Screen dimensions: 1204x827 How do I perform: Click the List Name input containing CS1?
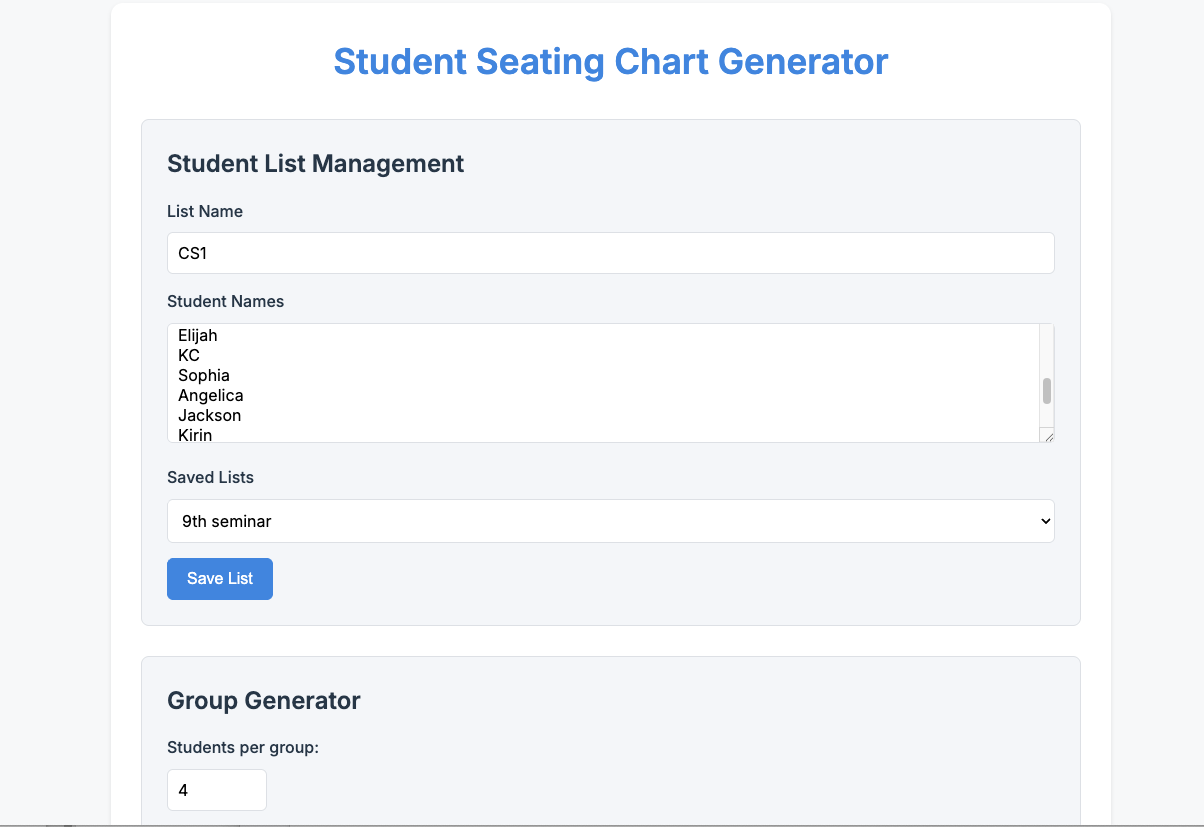click(x=611, y=253)
